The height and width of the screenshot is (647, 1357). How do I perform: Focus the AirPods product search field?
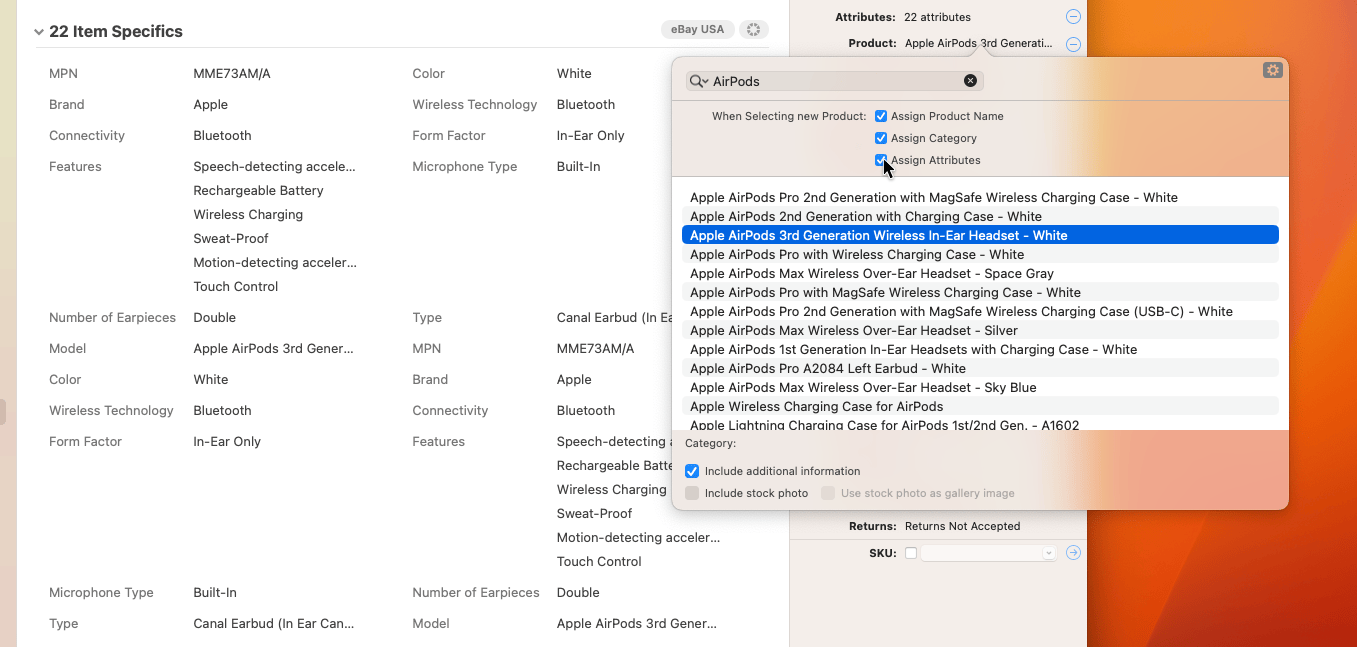pos(835,81)
